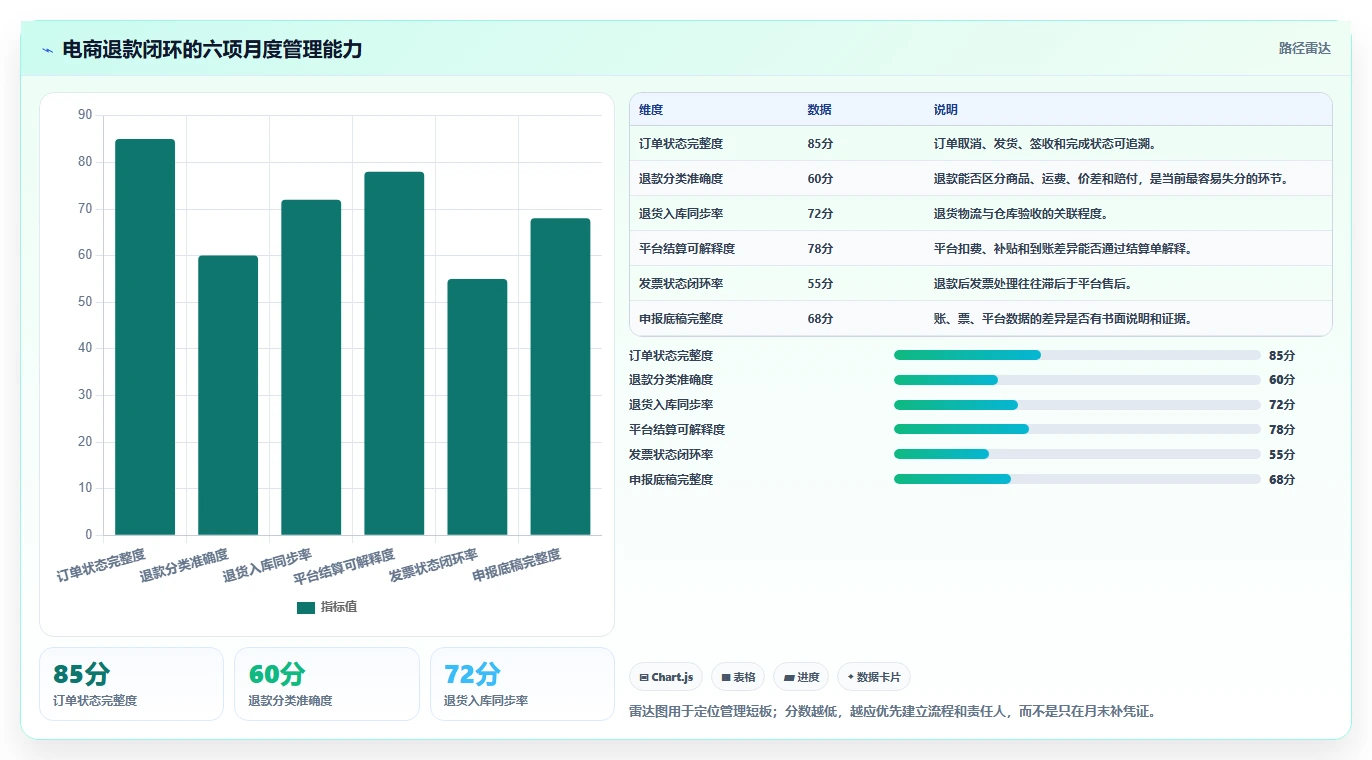This screenshot has width=1372, height=760.
Task: Select the 平台结算可解释度 chart bar
Action: point(394,353)
